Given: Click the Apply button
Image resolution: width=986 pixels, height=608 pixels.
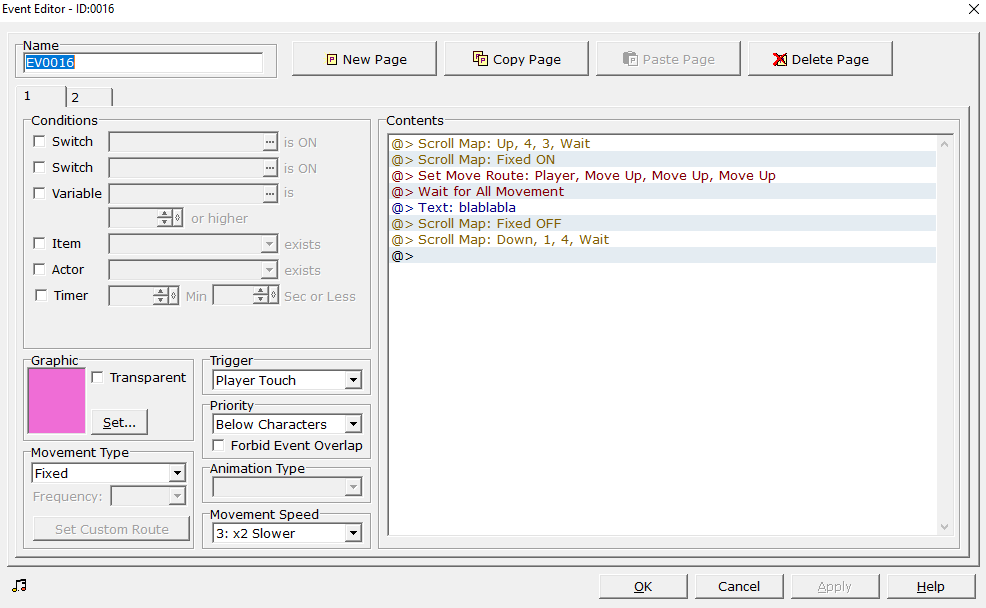Looking at the screenshot, I should click(834, 587).
